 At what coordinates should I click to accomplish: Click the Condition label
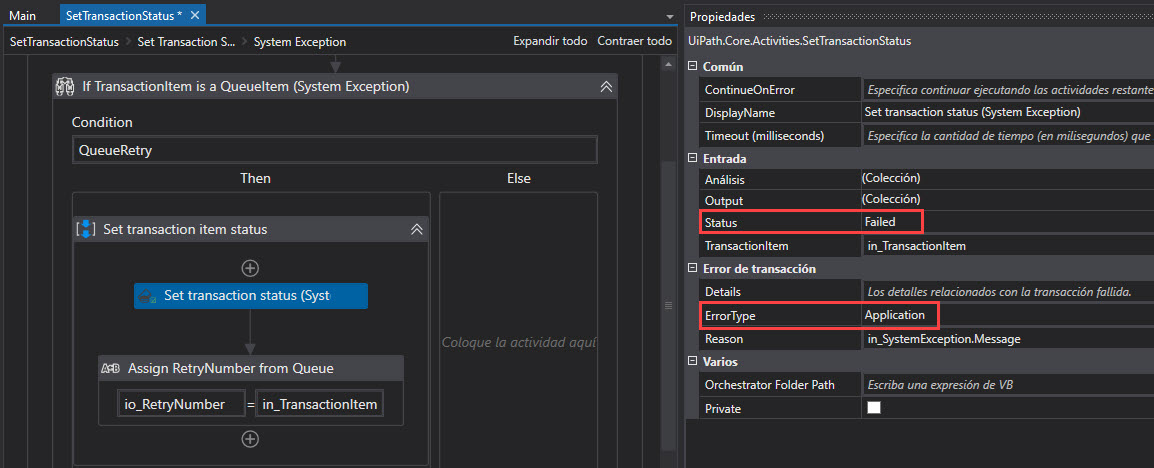click(102, 122)
